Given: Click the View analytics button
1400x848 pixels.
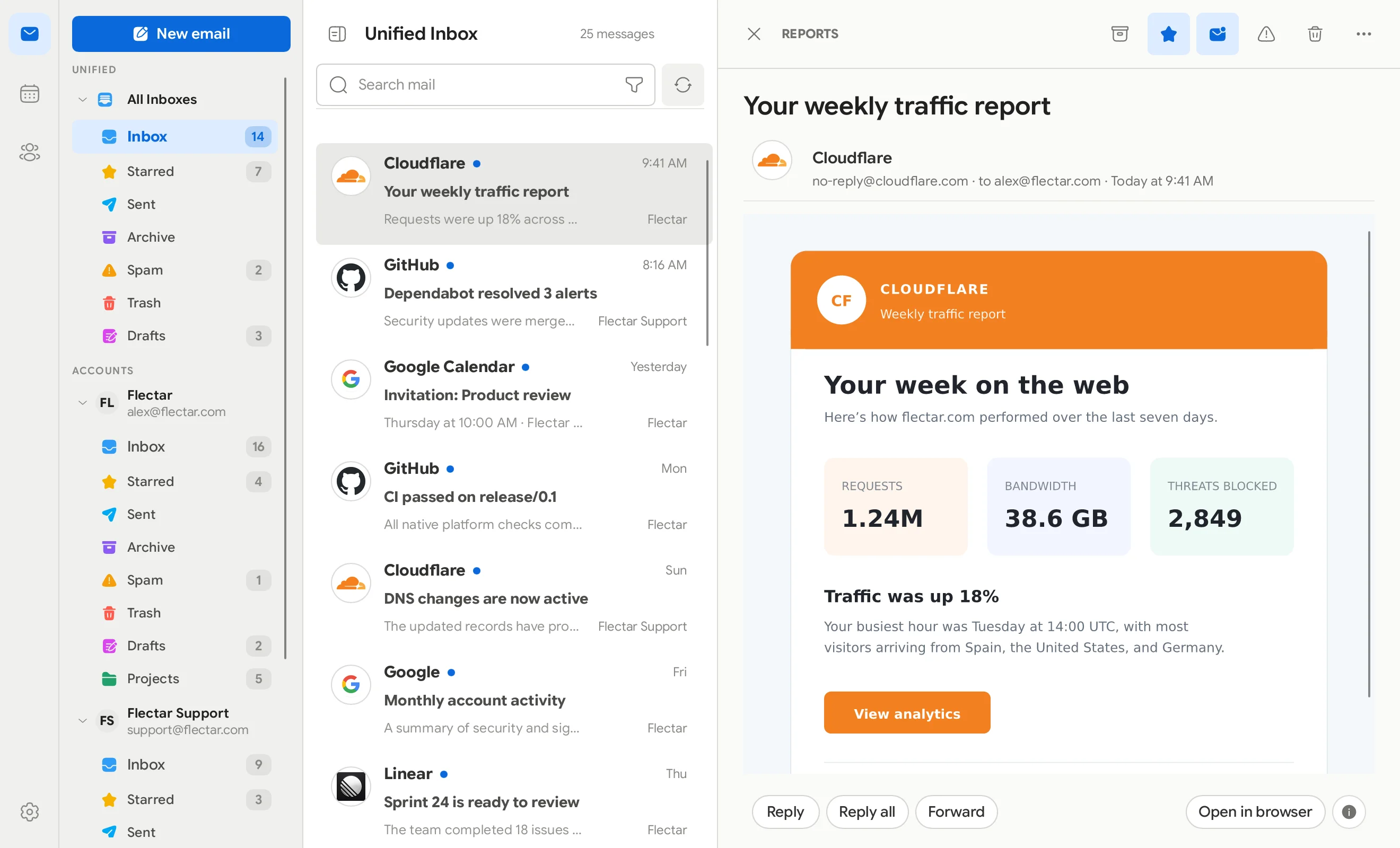Looking at the screenshot, I should 907,713.
